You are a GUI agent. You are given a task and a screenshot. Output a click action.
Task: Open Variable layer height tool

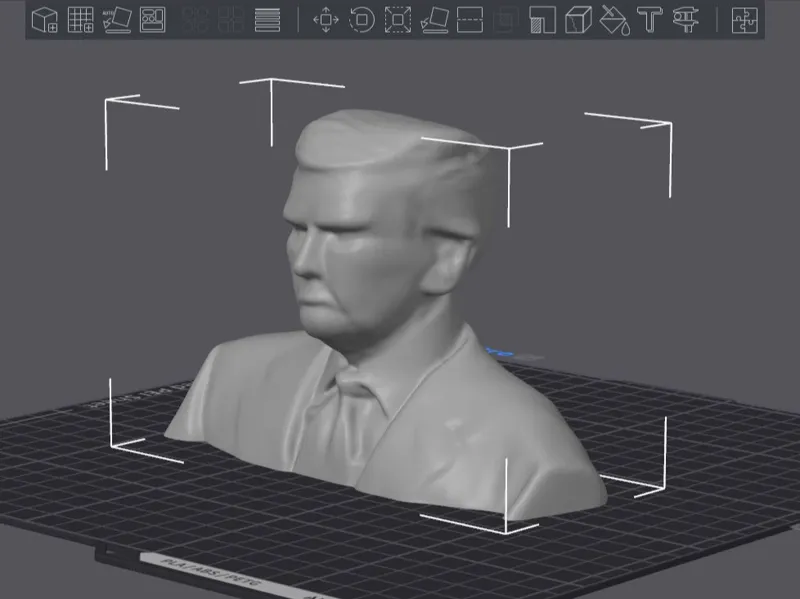(x=267, y=20)
